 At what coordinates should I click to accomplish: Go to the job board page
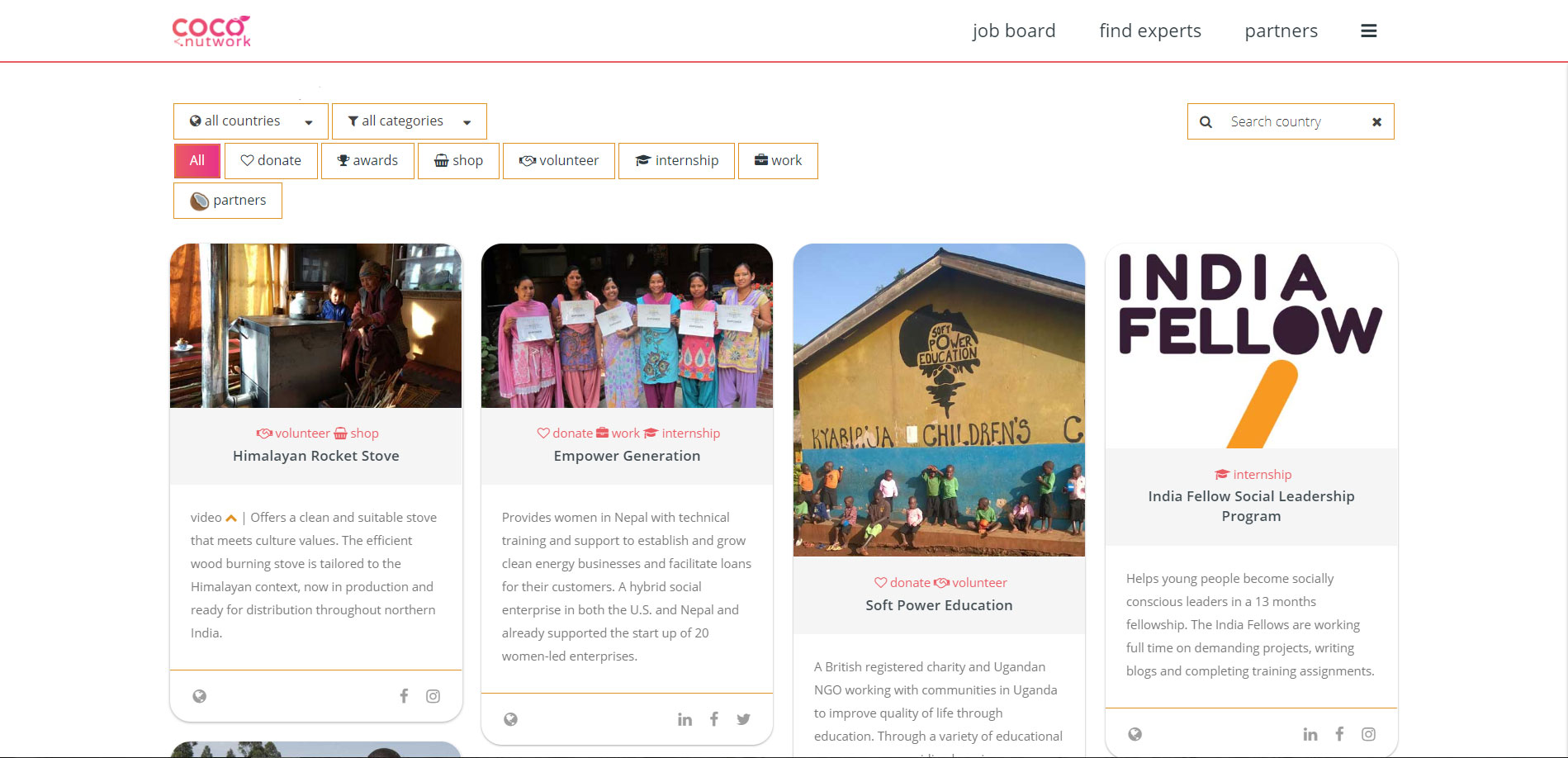(x=1014, y=31)
